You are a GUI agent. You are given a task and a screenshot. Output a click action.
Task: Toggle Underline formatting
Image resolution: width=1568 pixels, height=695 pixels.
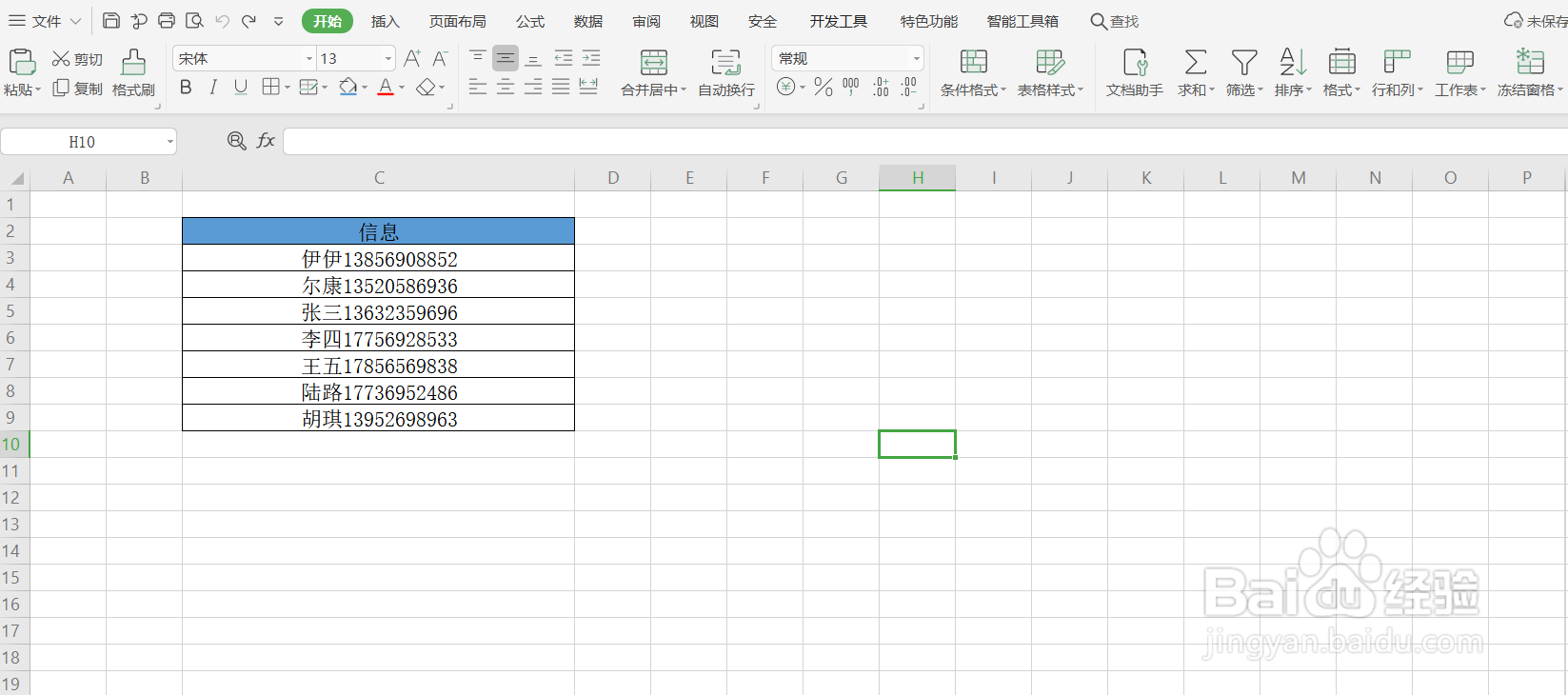click(x=241, y=88)
